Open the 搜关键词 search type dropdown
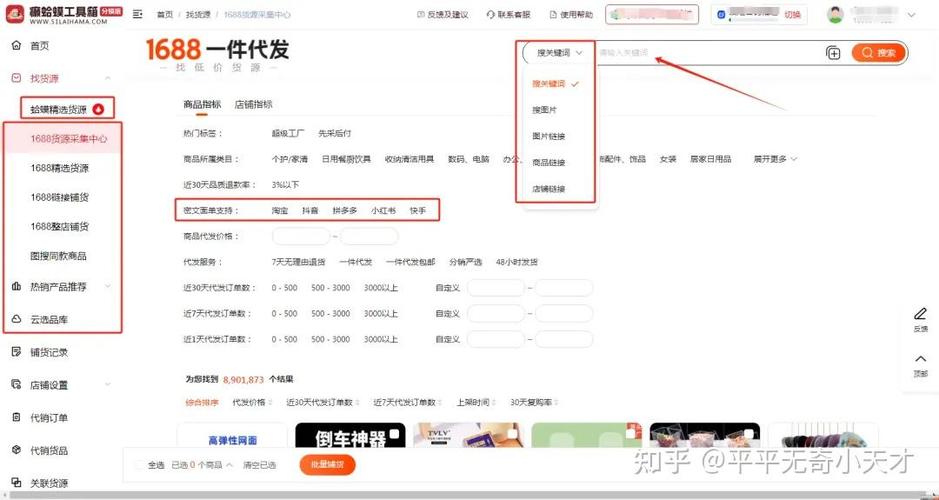Screen dimensions: 939x500 [559, 53]
